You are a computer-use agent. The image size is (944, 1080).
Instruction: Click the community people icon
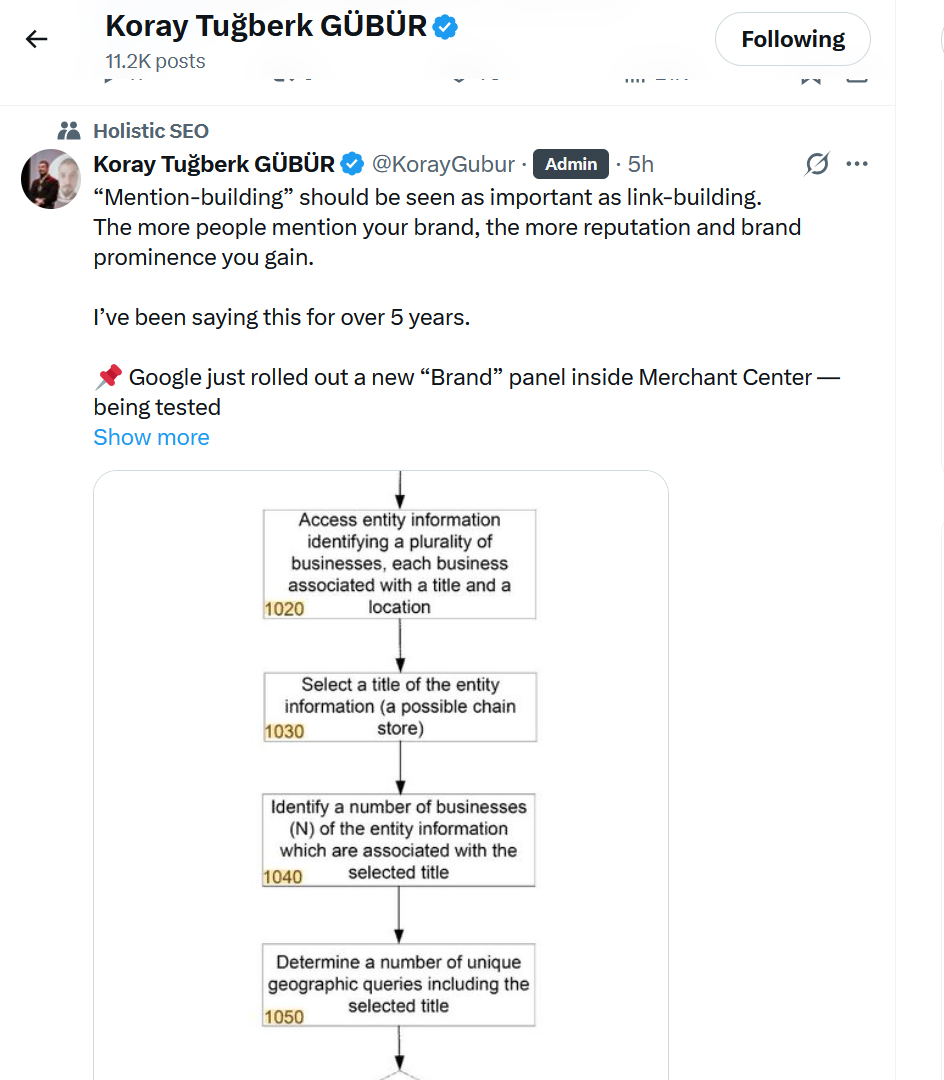(x=69, y=131)
